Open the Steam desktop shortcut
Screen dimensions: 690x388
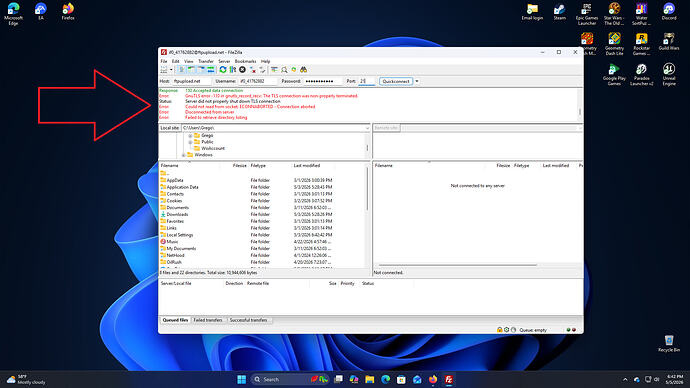pos(560,12)
